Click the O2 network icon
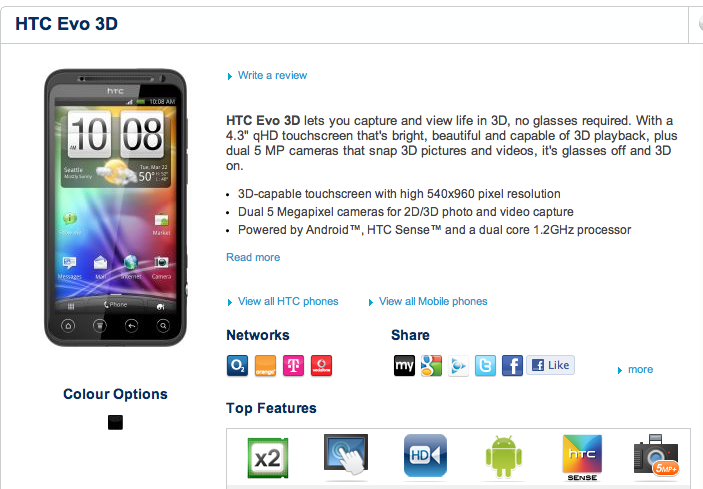The image size is (703, 489). pos(237,365)
